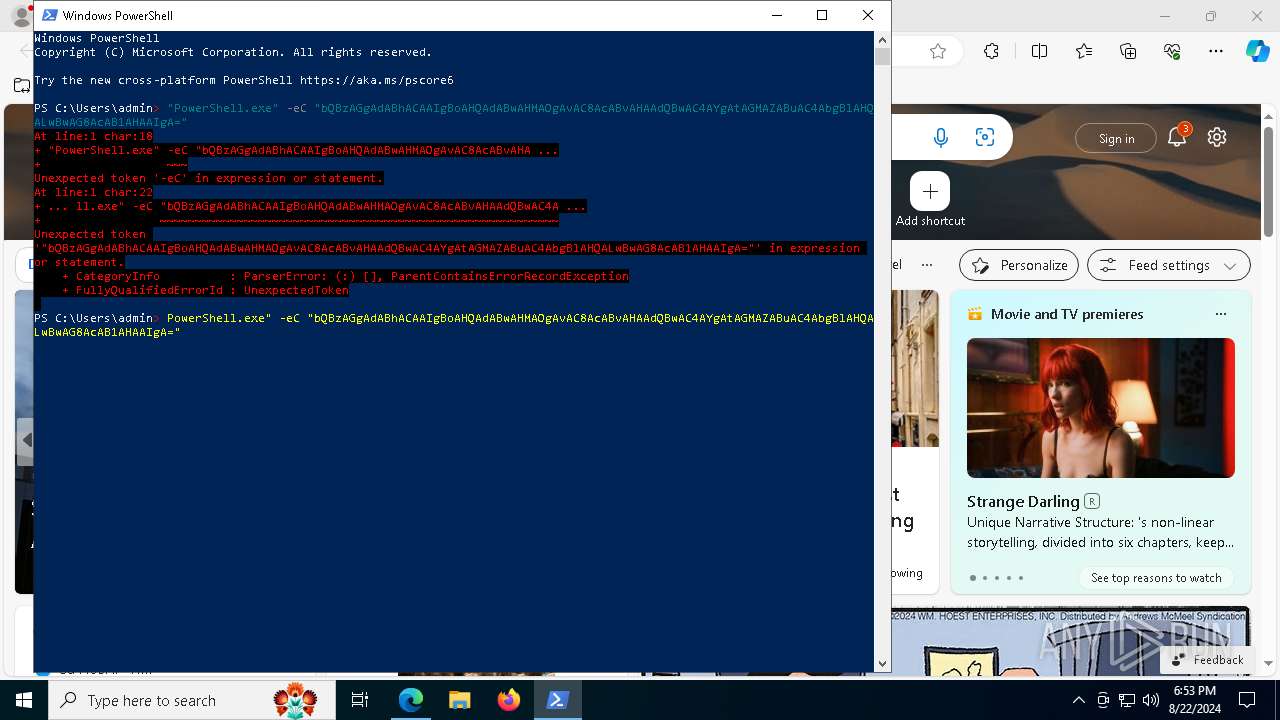
Task: Open Edge Collections panel
Action: pyautogui.click(x=1128, y=51)
